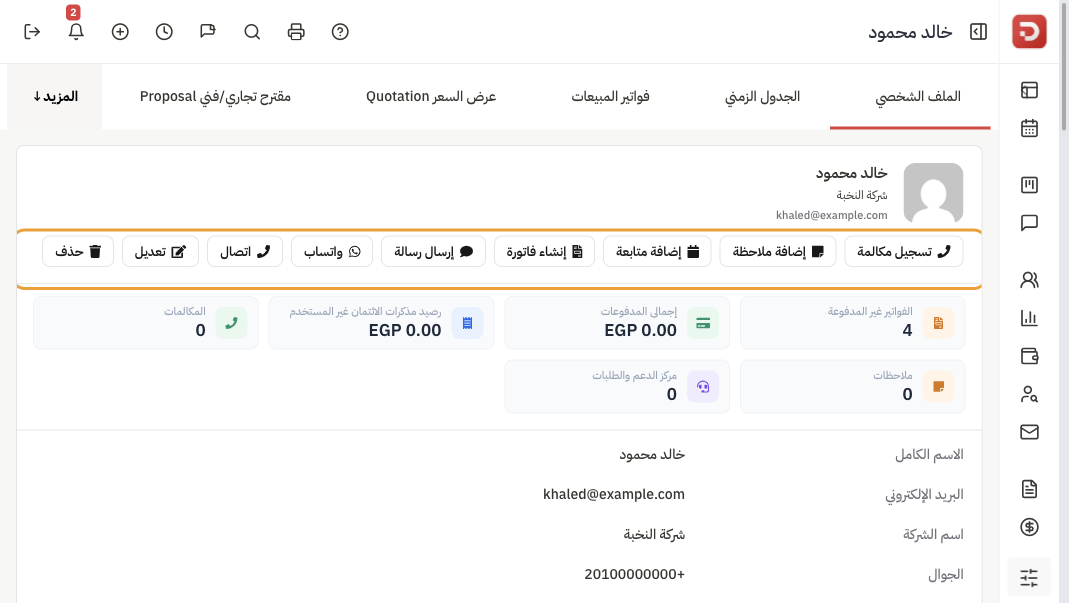Image resolution: width=1069 pixels, height=603 pixels.
Task: Open the users/contacts sidebar icon
Action: 1029,280
